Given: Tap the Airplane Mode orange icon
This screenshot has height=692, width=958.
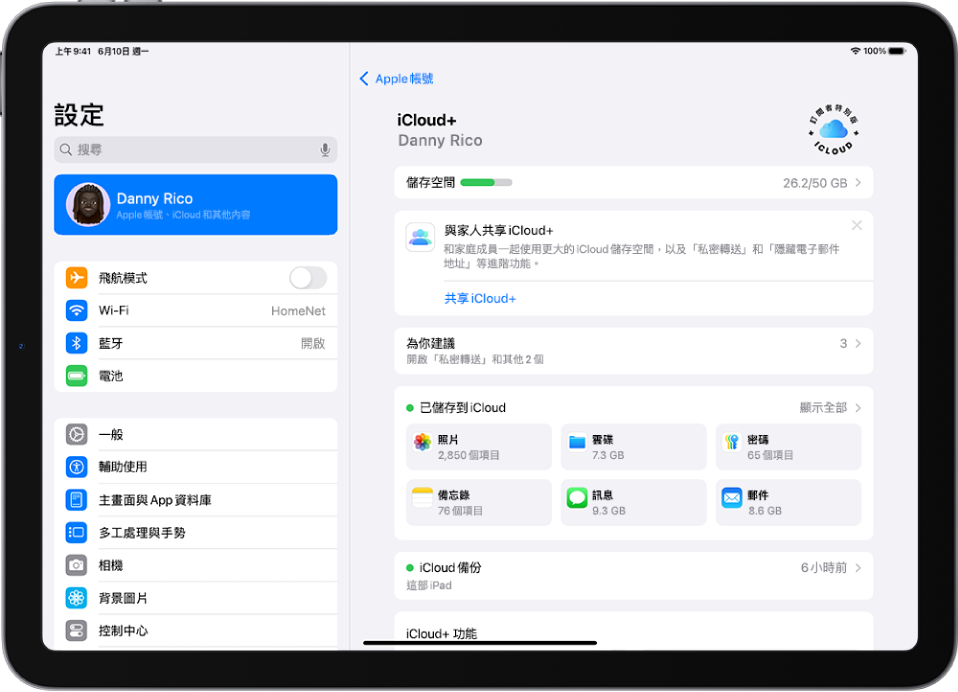Looking at the screenshot, I should coord(76,278).
